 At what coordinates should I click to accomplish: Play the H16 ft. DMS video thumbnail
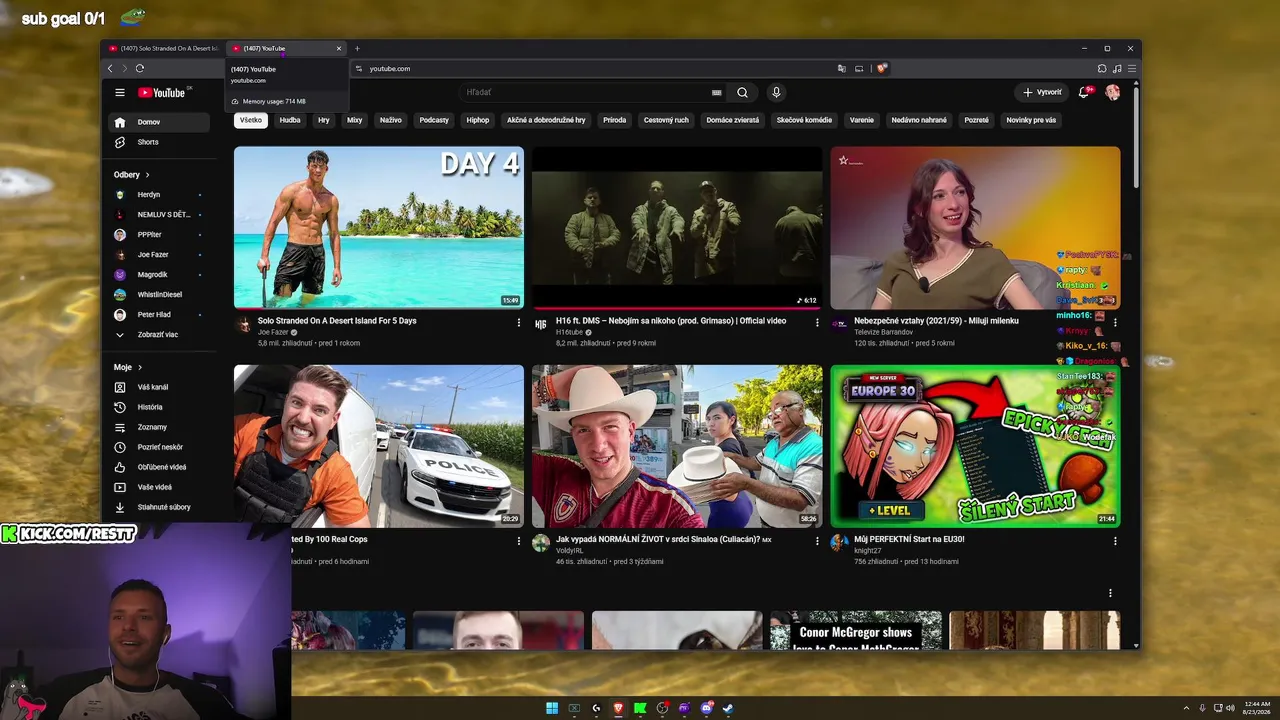click(677, 228)
